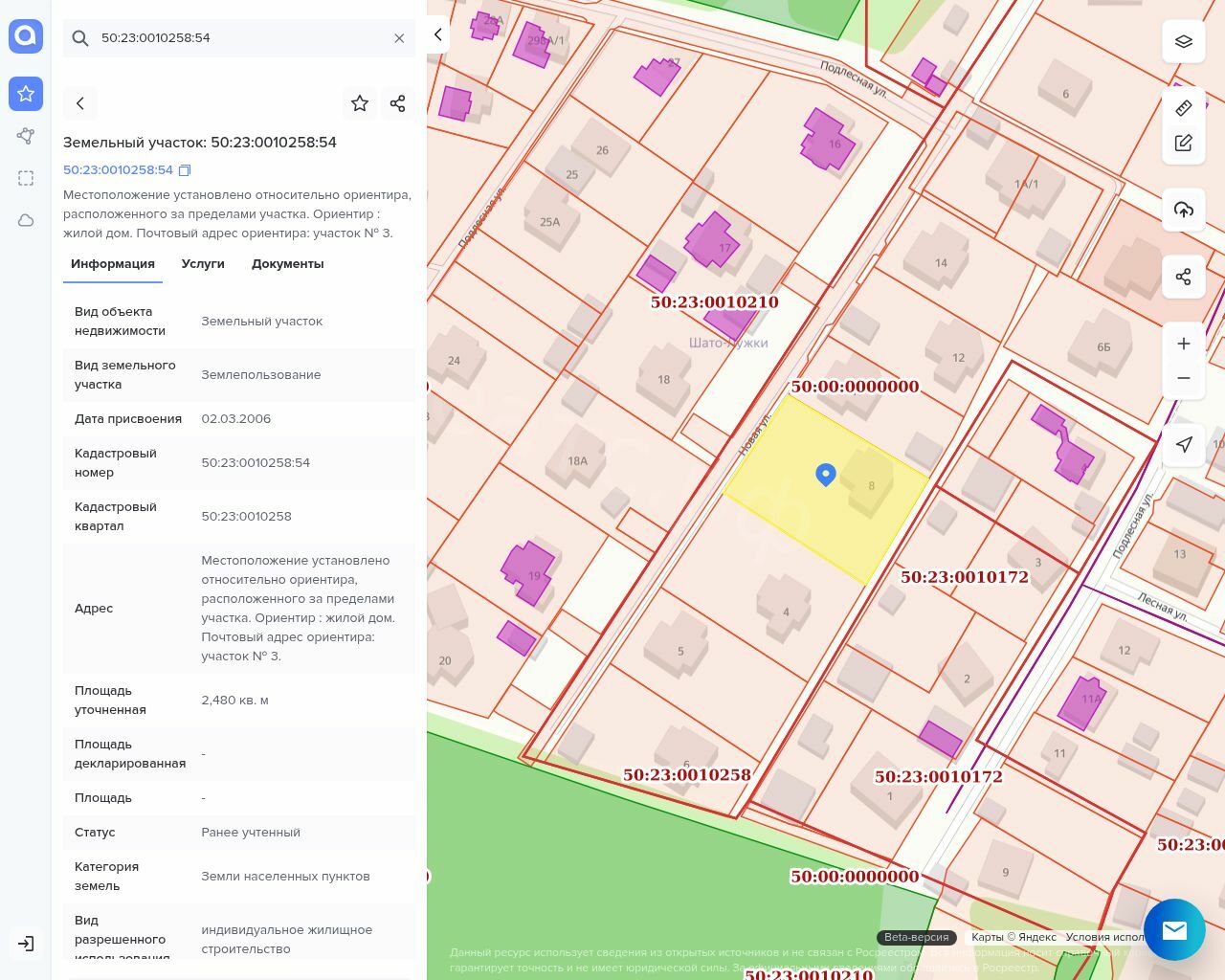
Task: Go back using the left chevron button
Action: coord(80,103)
